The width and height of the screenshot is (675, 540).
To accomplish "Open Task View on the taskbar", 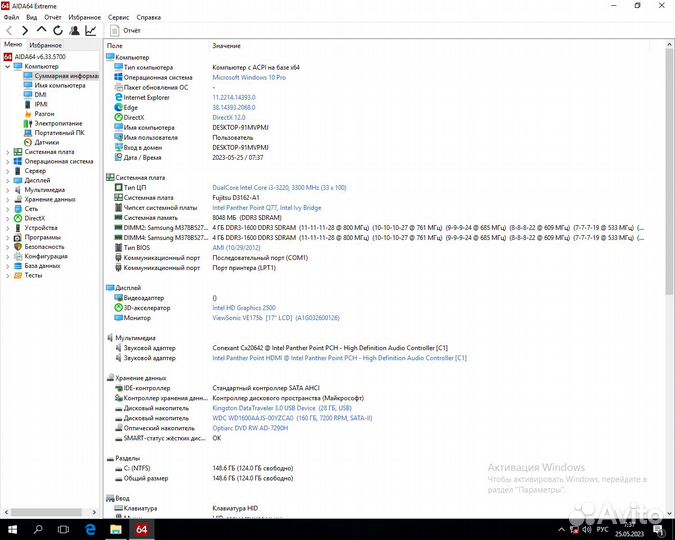I will click(63, 529).
